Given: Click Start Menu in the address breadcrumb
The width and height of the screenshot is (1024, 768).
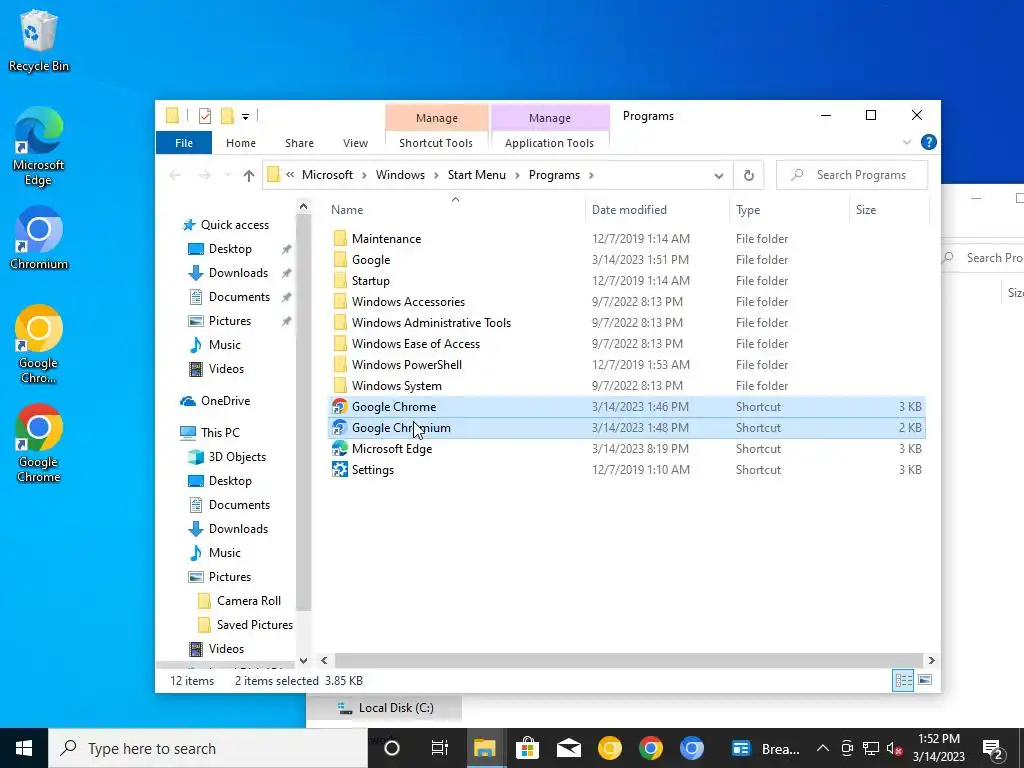Looking at the screenshot, I should pyautogui.click(x=477, y=175).
